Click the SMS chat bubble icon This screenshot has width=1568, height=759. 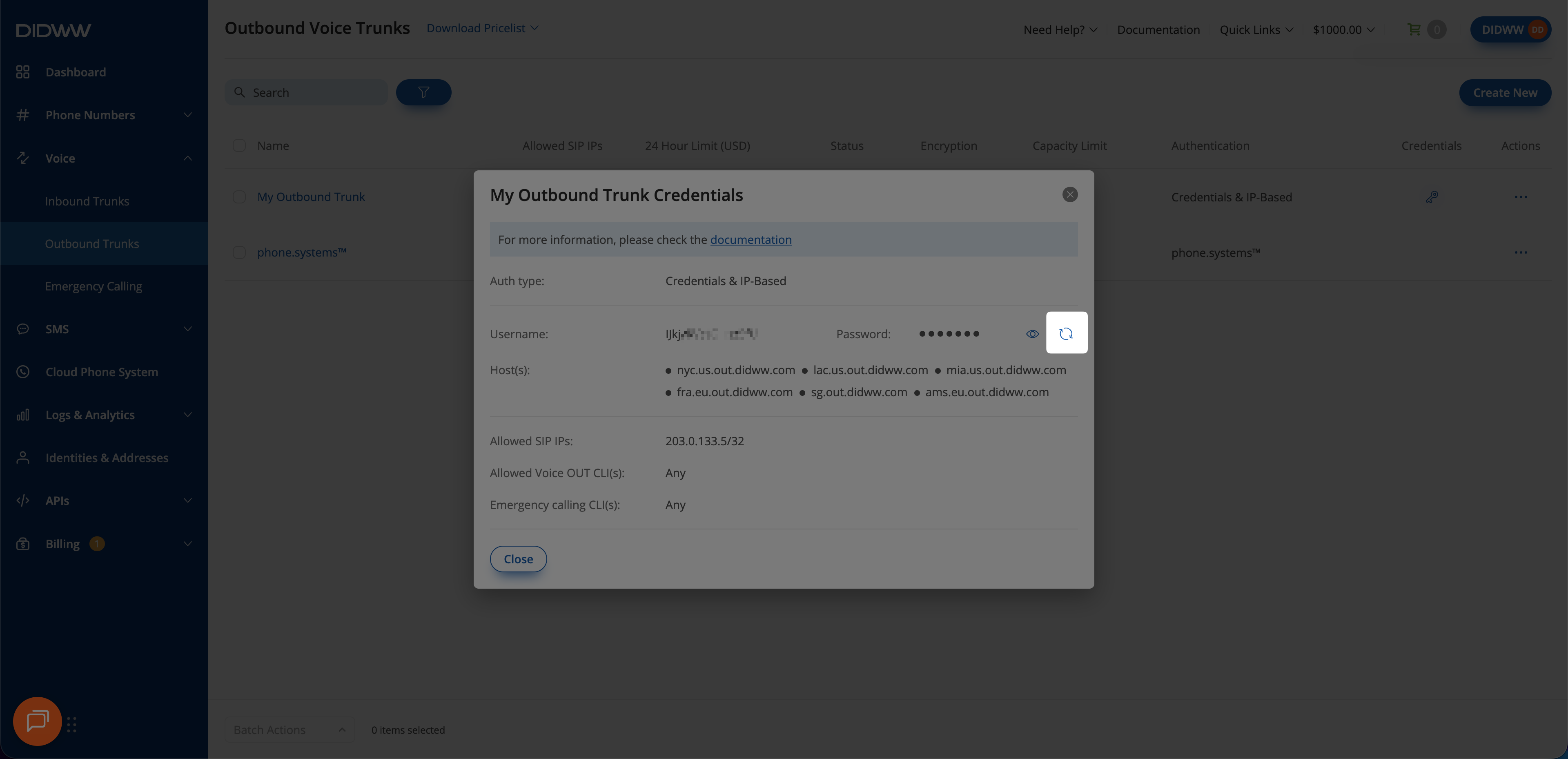[x=22, y=329]
